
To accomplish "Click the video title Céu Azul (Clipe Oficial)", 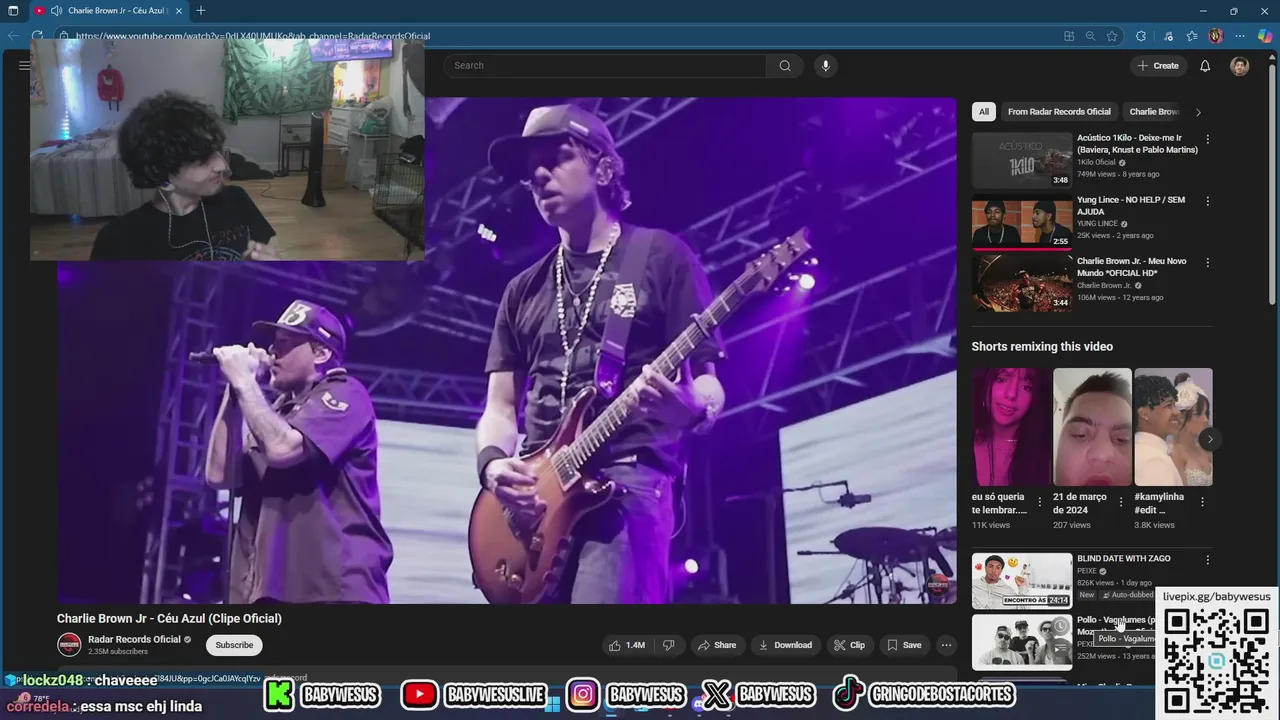I will click(169, 618).
